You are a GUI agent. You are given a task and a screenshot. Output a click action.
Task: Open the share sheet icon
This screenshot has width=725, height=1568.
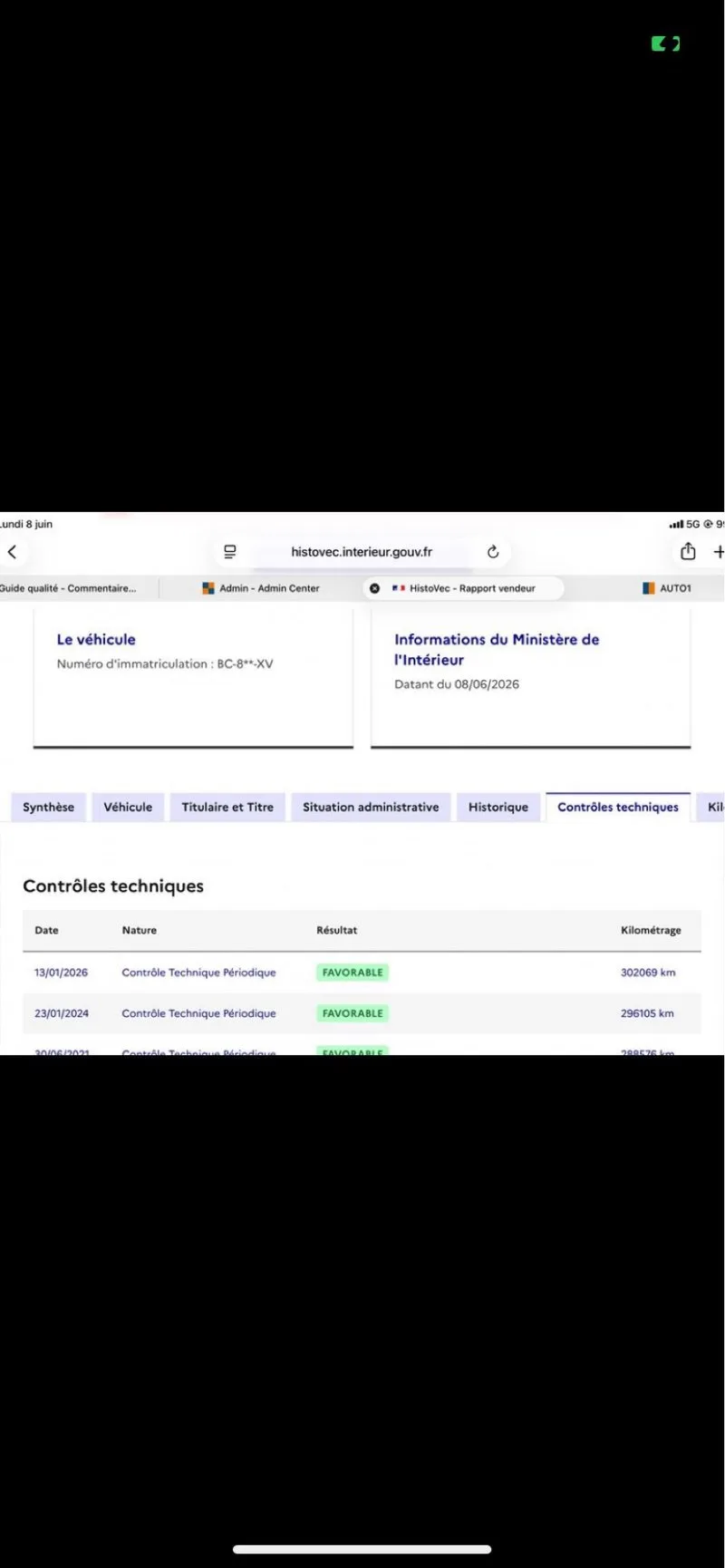(x=688, y=551)
